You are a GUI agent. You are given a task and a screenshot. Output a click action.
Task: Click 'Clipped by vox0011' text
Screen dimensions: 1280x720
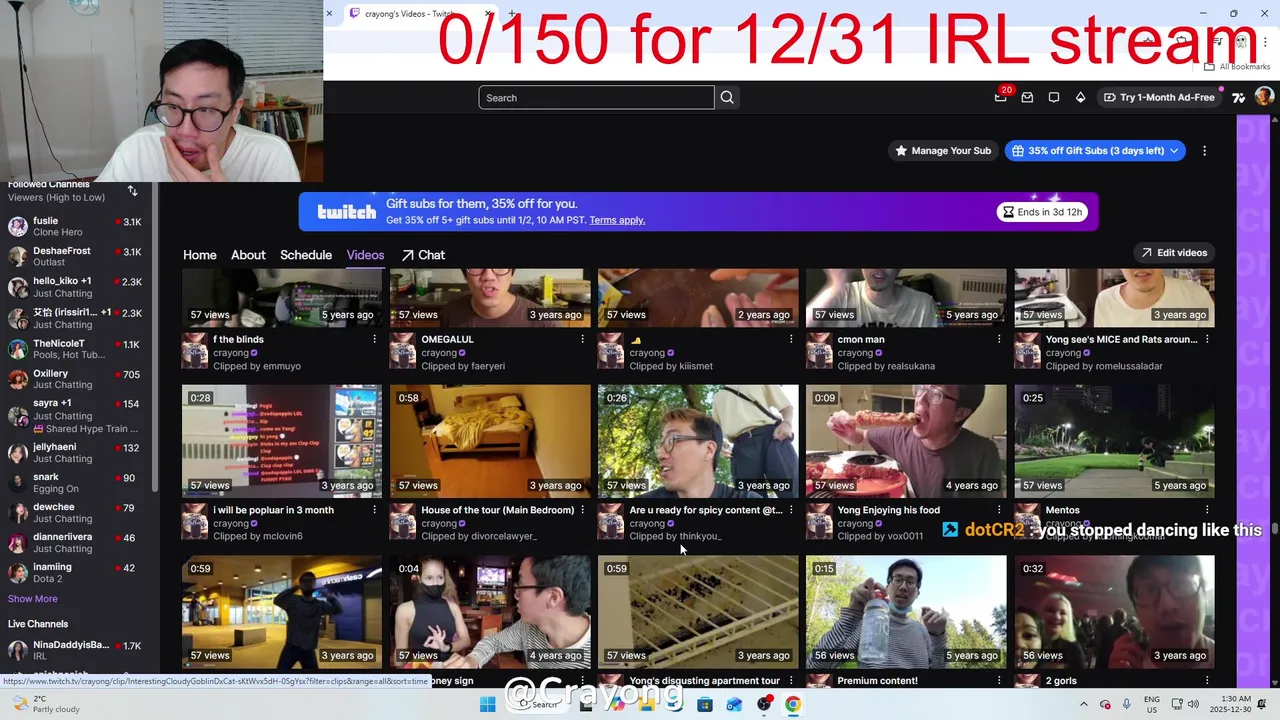880,536
